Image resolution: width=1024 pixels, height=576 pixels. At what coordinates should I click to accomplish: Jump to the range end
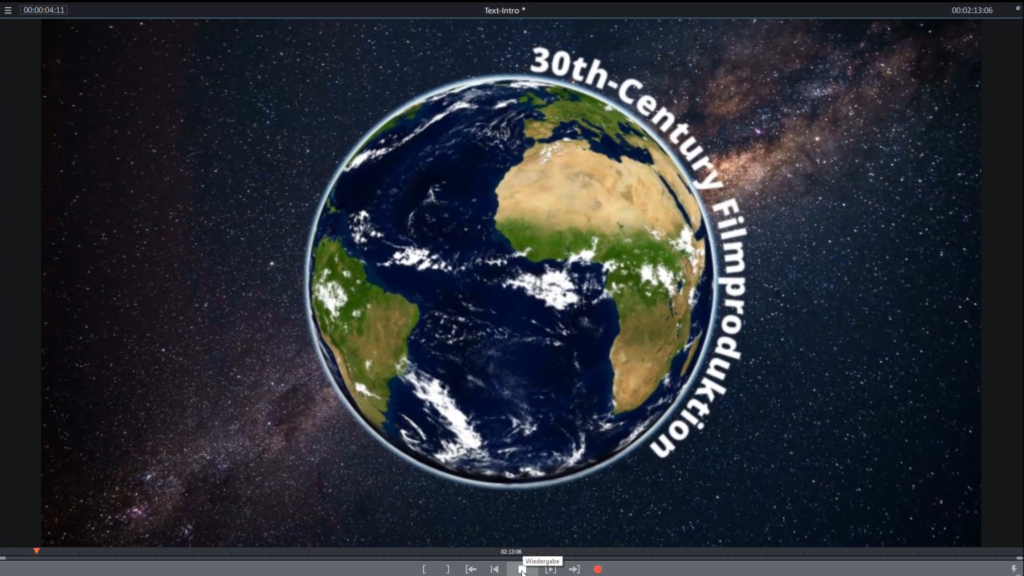point(574,569)
